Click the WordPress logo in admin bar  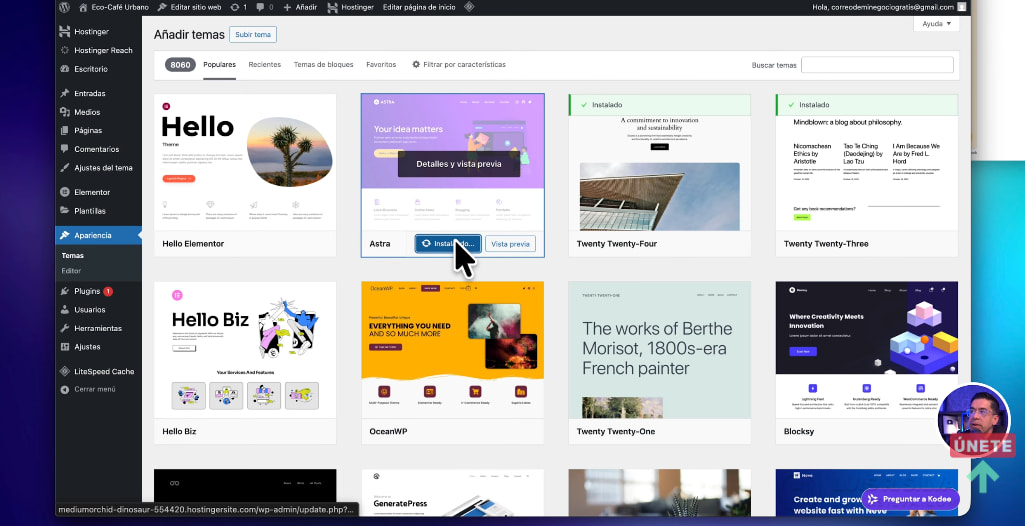point(64,7)
